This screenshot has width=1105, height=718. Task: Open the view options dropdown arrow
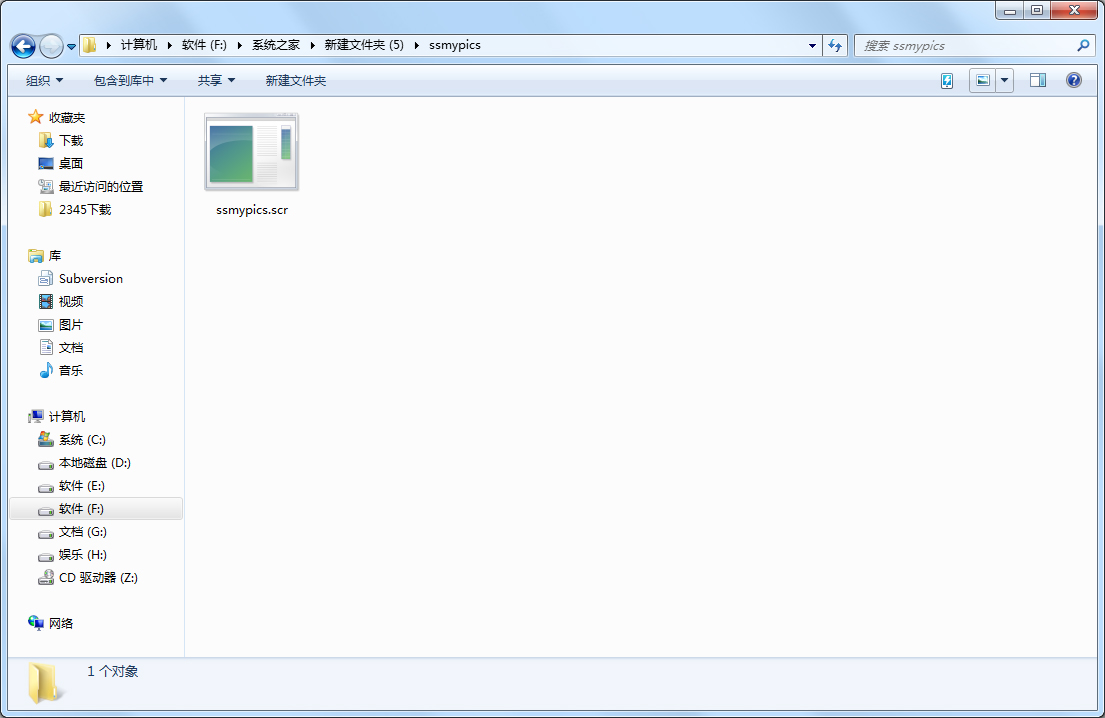coord(1004,81)
